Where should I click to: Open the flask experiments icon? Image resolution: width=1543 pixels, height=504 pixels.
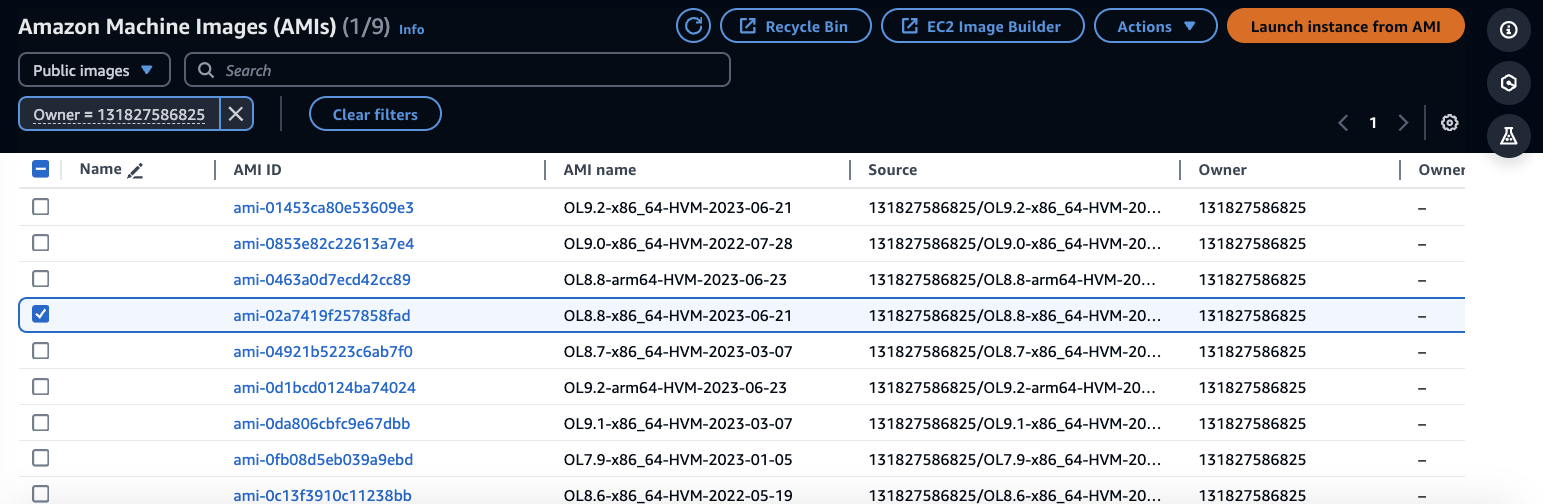tap(1509, 136)
